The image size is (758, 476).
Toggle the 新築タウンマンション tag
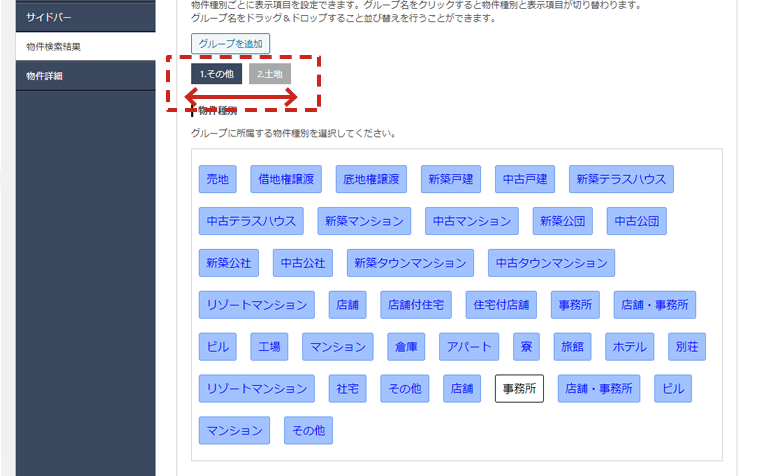[x=410, y=263]
